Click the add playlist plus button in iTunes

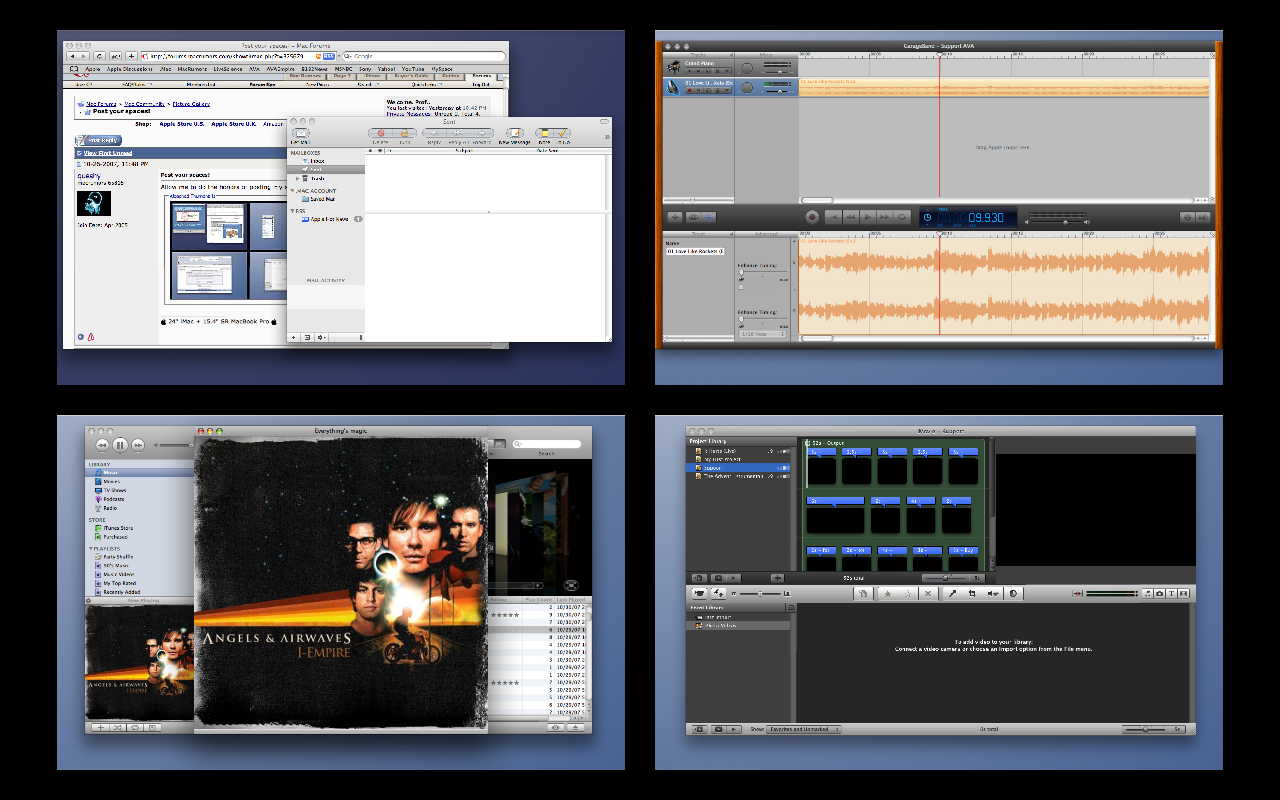click(100, 727)
